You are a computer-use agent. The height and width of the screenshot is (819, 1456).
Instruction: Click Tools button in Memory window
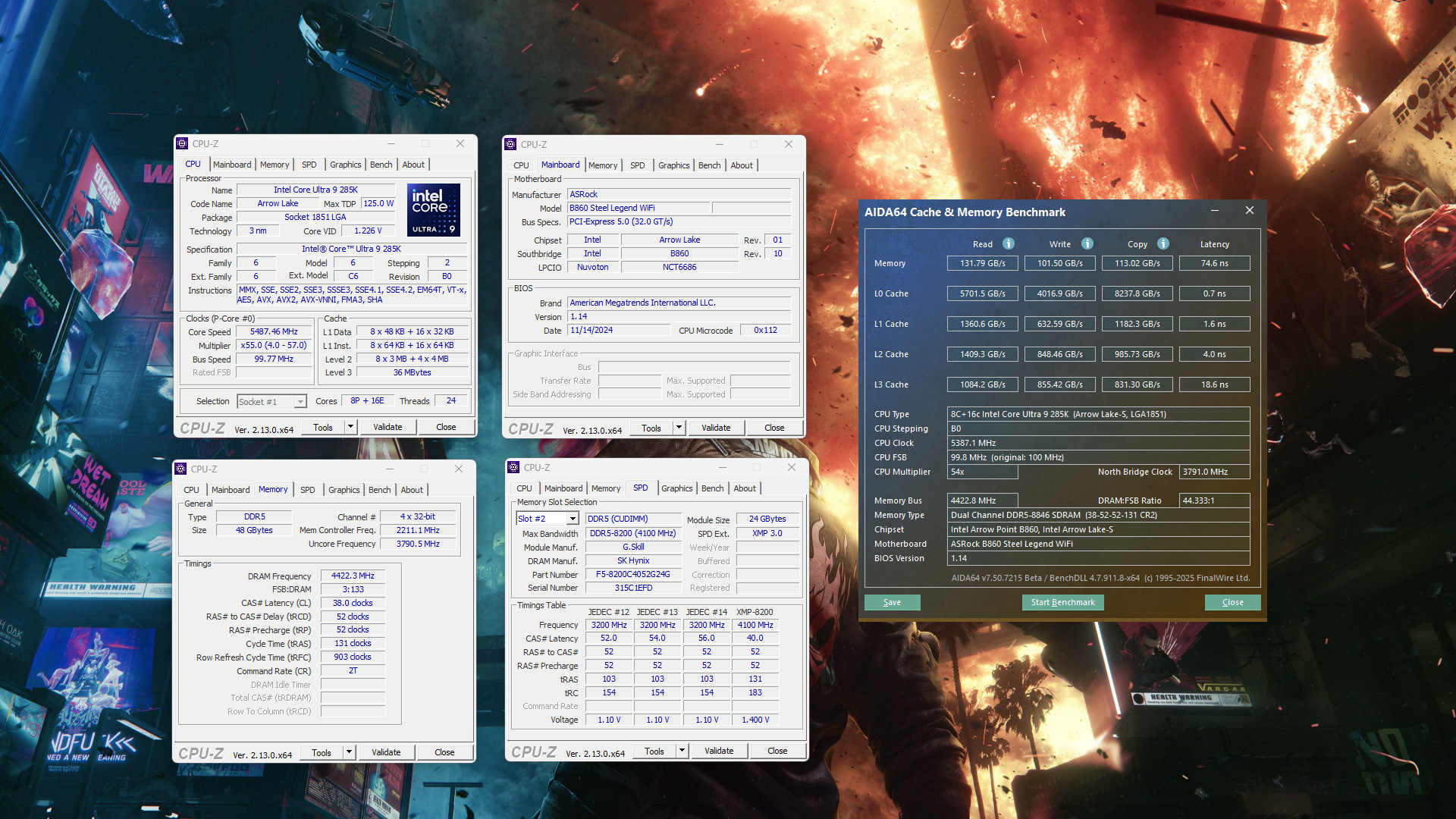[x=322, y=752]
